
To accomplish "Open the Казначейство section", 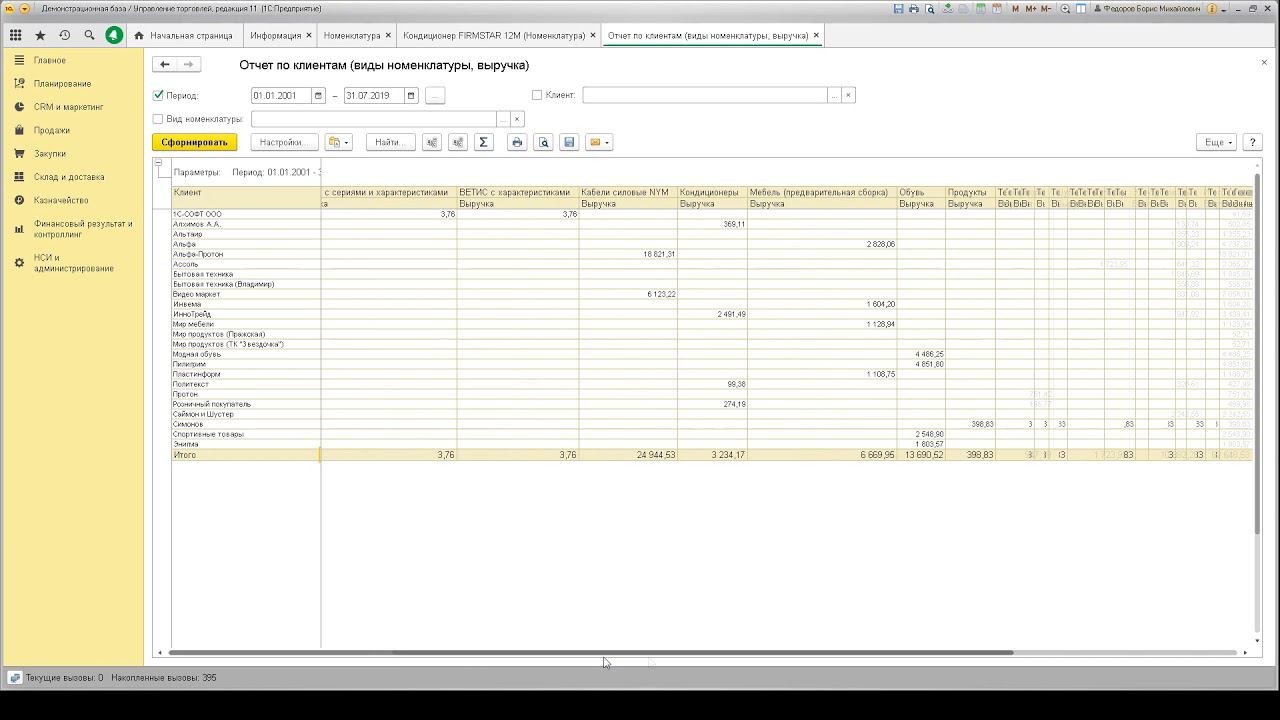I will (x=61, y=200).
